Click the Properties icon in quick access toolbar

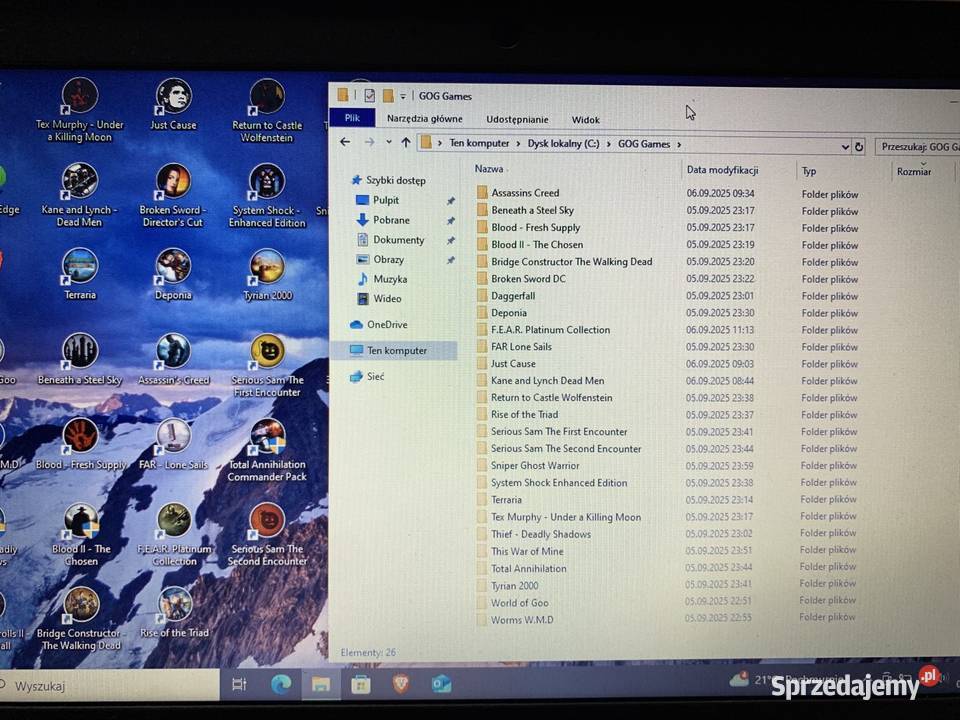(369, 96)
